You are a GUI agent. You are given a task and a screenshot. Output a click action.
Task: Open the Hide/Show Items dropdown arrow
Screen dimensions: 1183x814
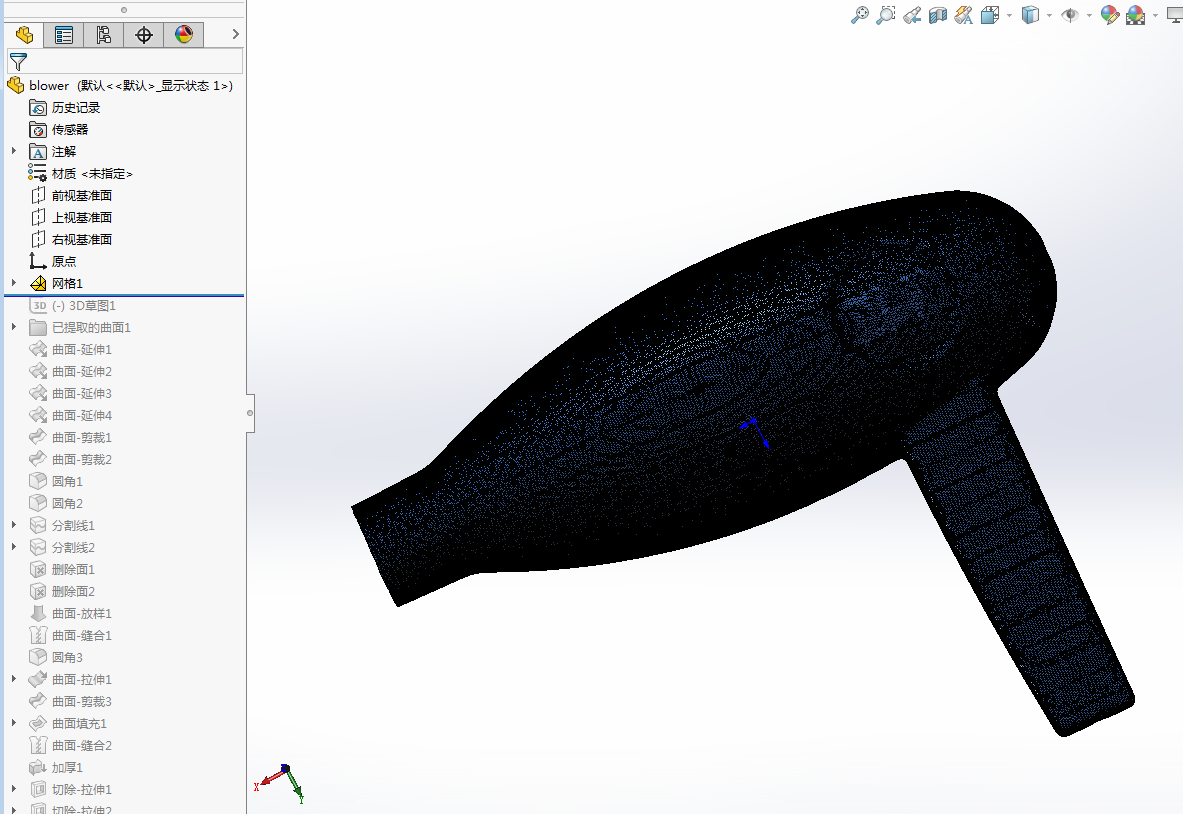(x=1089, y=15)
